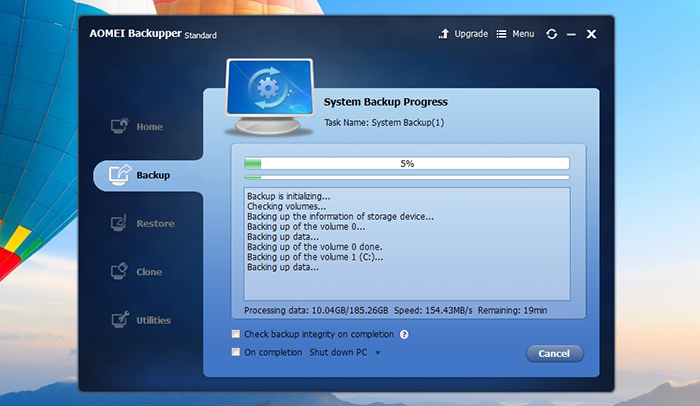Click the thin secondary progress bar

click(407, 177)
